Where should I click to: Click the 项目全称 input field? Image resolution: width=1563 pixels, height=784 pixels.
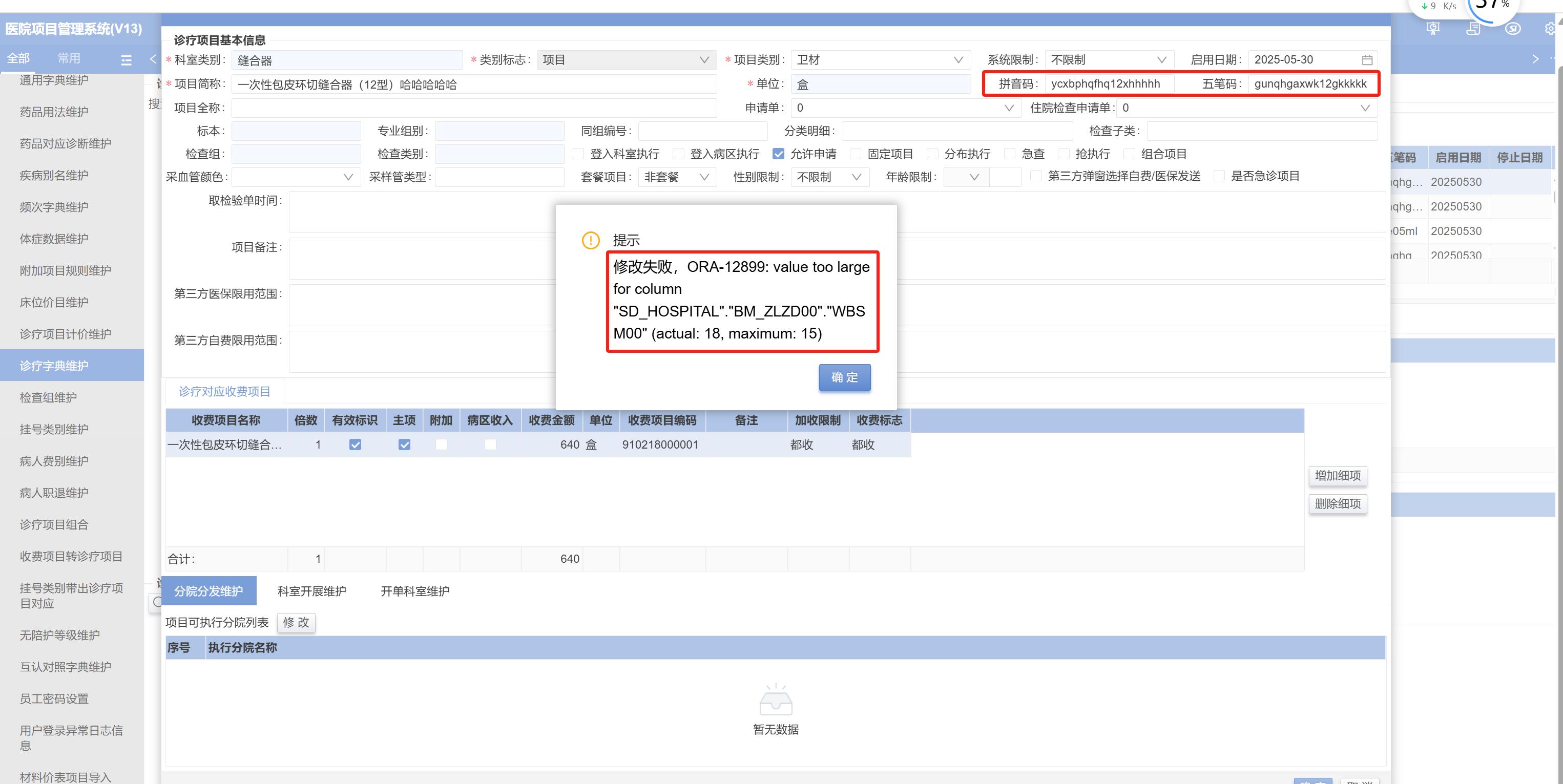coord(473,108)
